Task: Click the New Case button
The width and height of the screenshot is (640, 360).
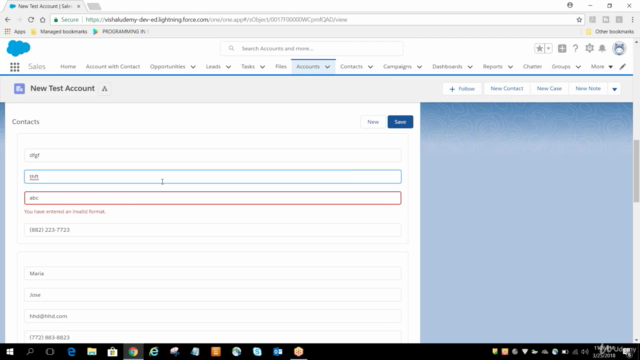Action: pos(549,89)
